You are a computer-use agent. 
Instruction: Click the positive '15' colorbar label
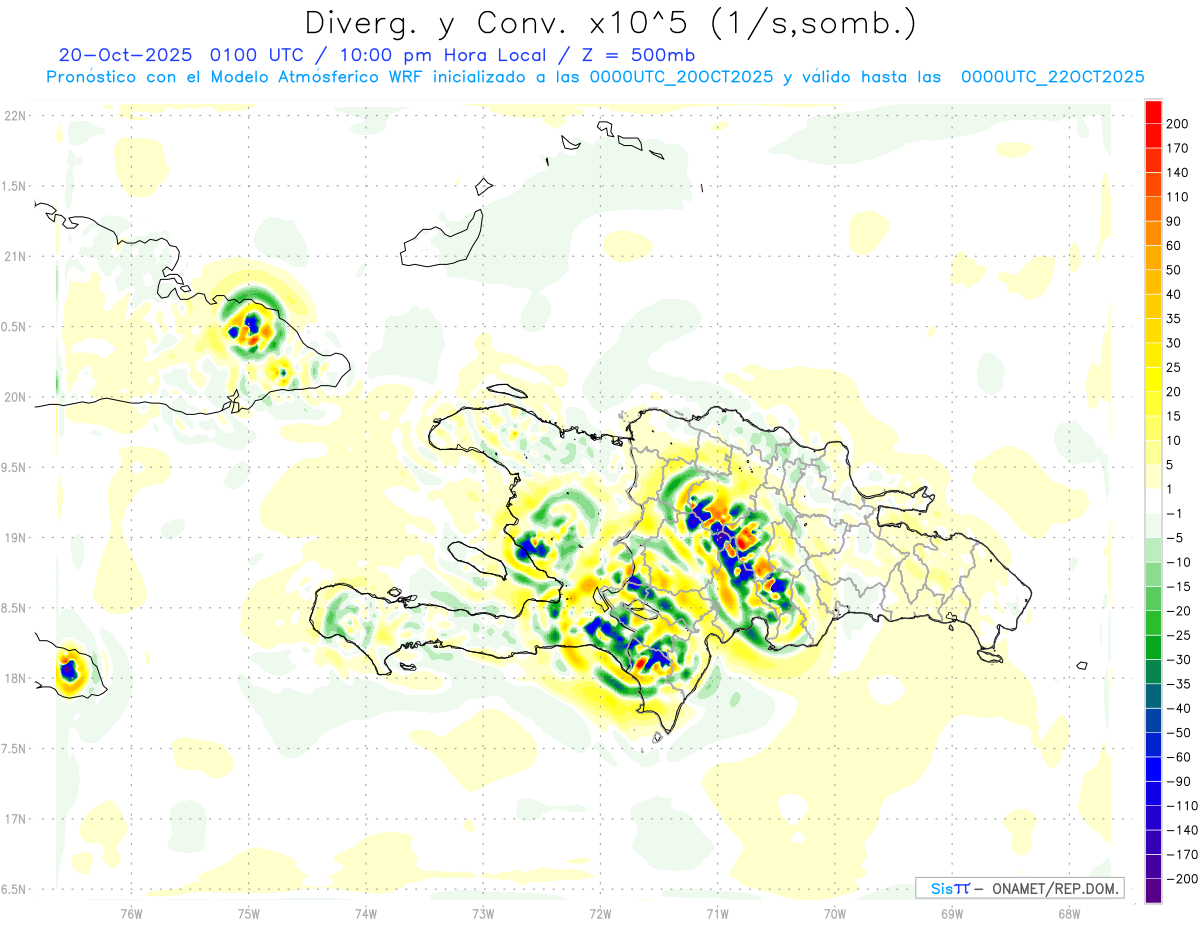pos(1173,416)
